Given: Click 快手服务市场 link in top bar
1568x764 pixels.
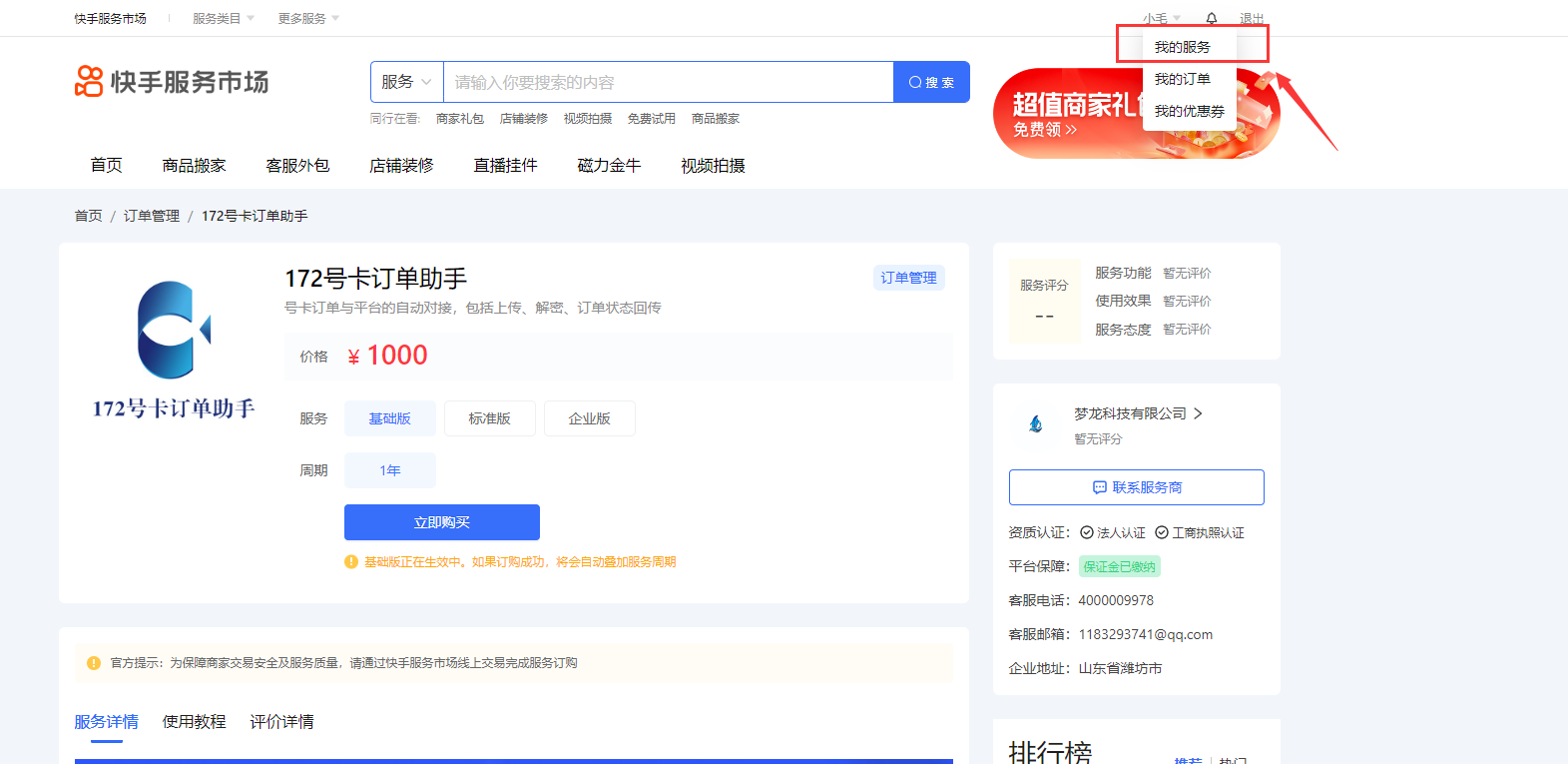Looking at the screenshot, I should tap(110, 18).
